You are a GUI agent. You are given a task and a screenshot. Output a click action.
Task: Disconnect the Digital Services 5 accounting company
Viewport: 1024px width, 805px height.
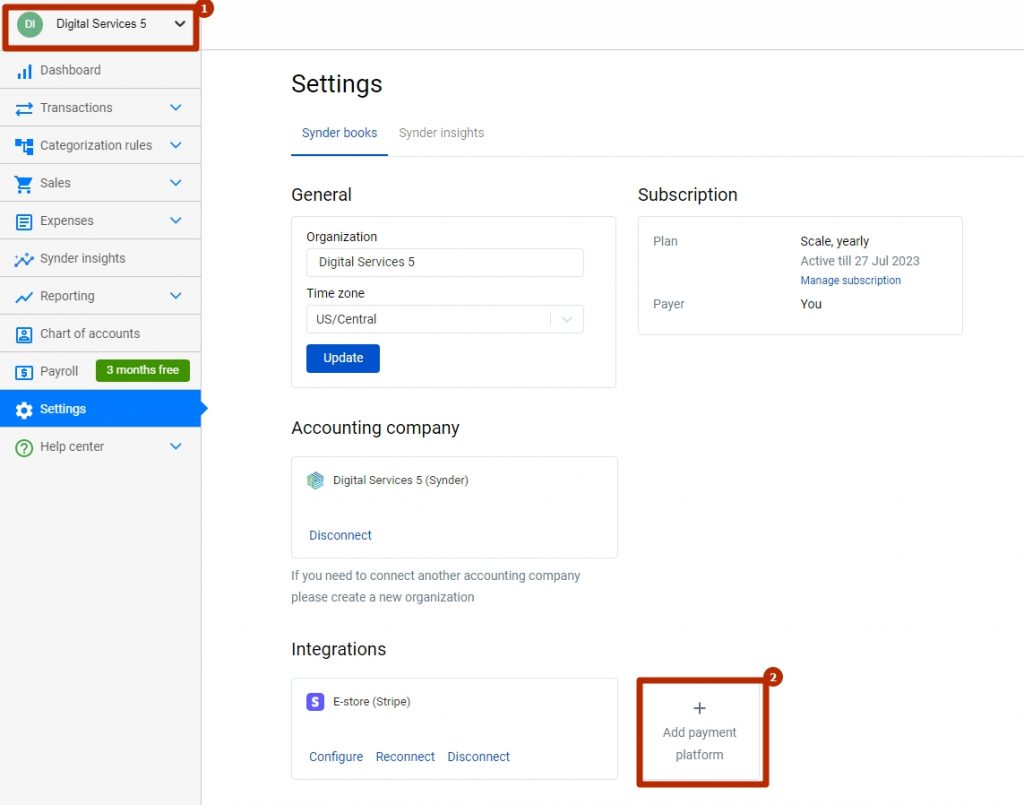(x=340, y=535)
